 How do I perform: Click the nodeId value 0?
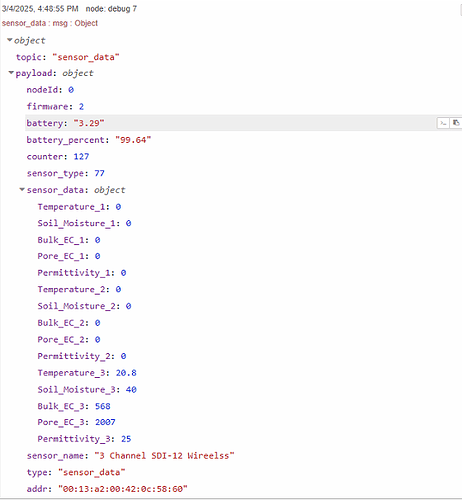(x=71, y=90)
